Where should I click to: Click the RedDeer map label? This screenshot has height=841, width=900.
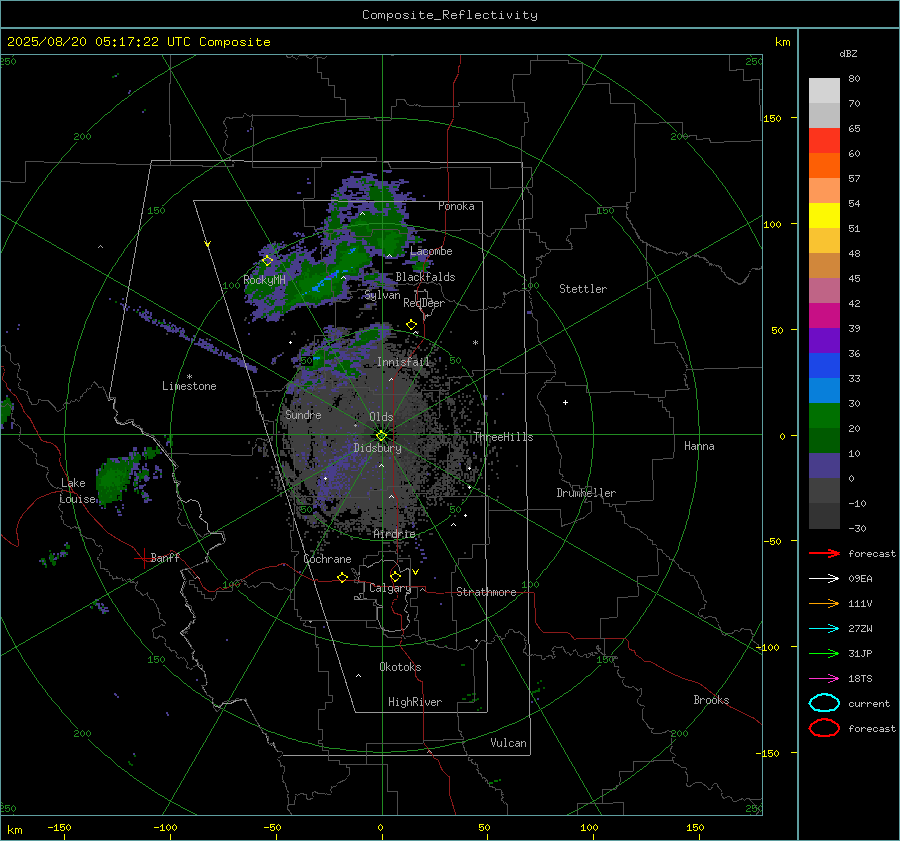point(424,303)
